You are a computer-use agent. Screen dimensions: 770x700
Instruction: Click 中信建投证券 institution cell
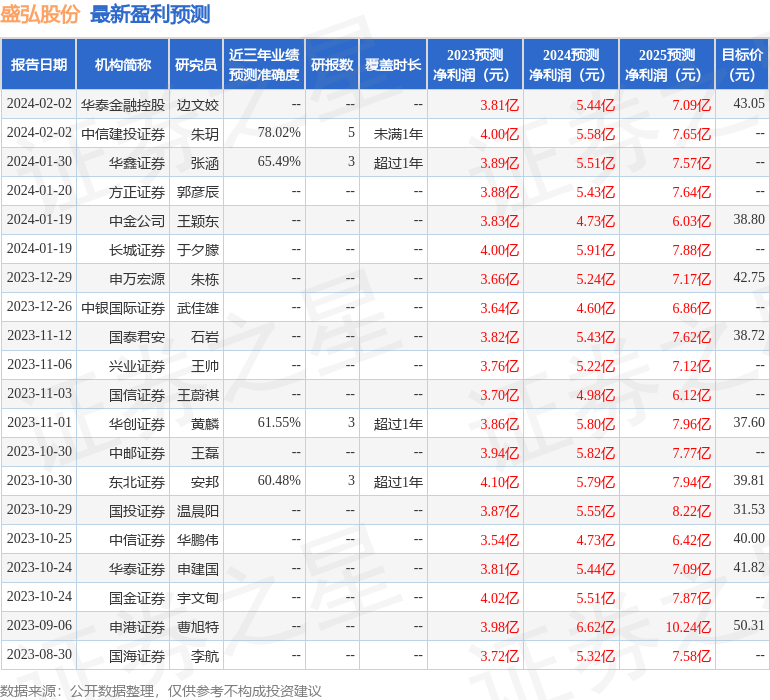point(123,134)
